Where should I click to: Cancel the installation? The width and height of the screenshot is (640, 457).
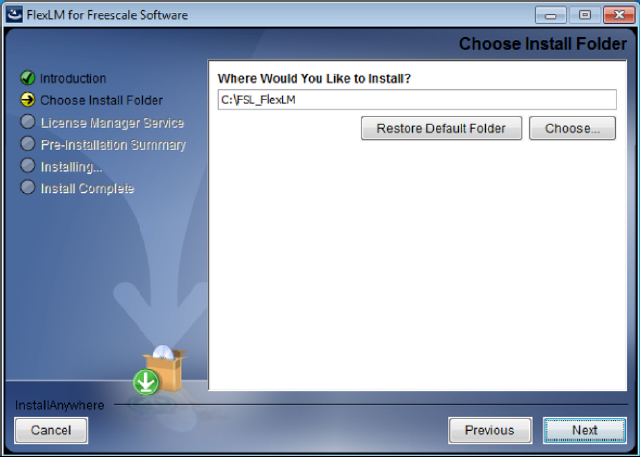tap(51, 430)
